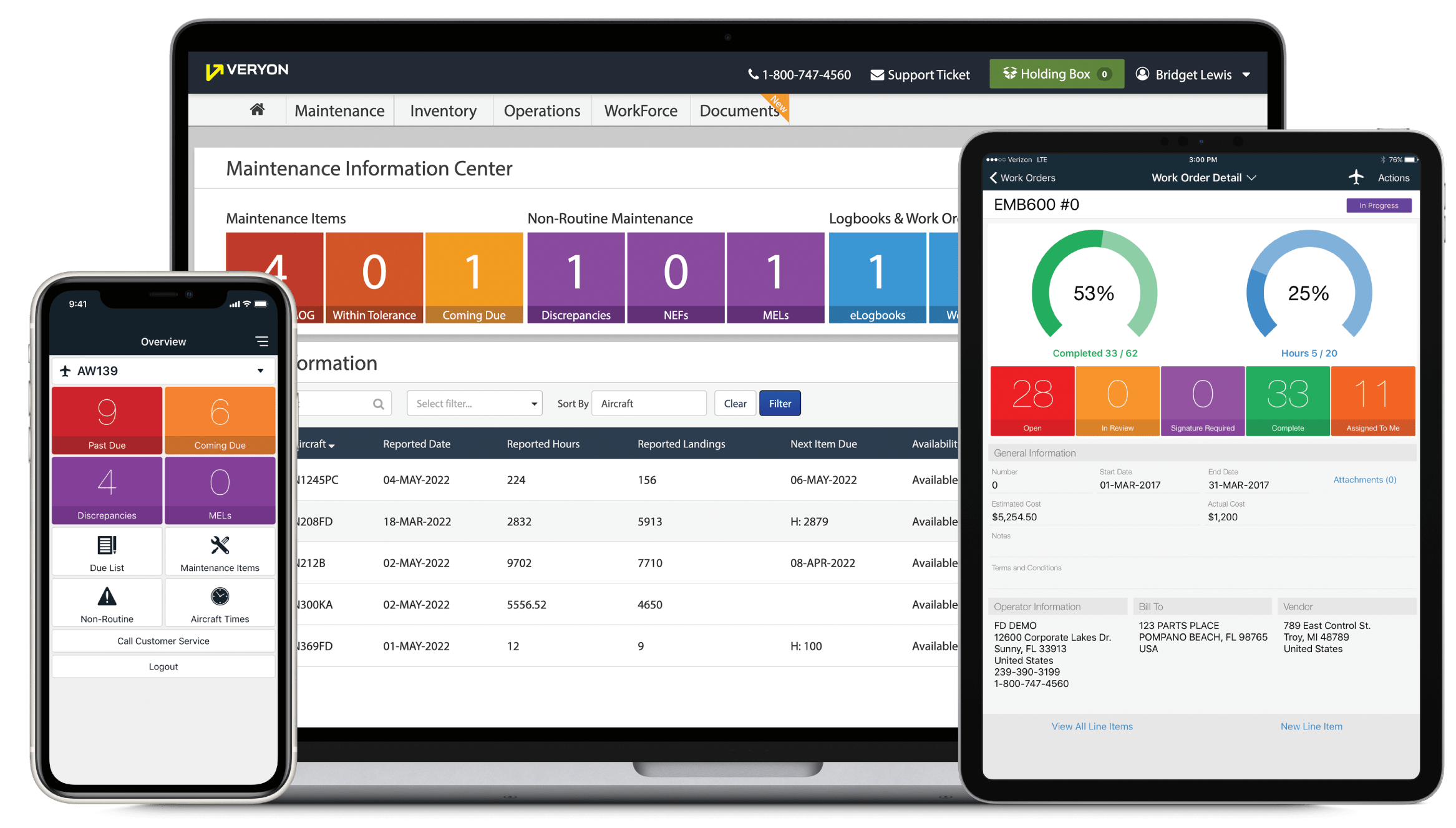Click the Support Ticket email icon
1456x828 pixels.
coord(878,75)
